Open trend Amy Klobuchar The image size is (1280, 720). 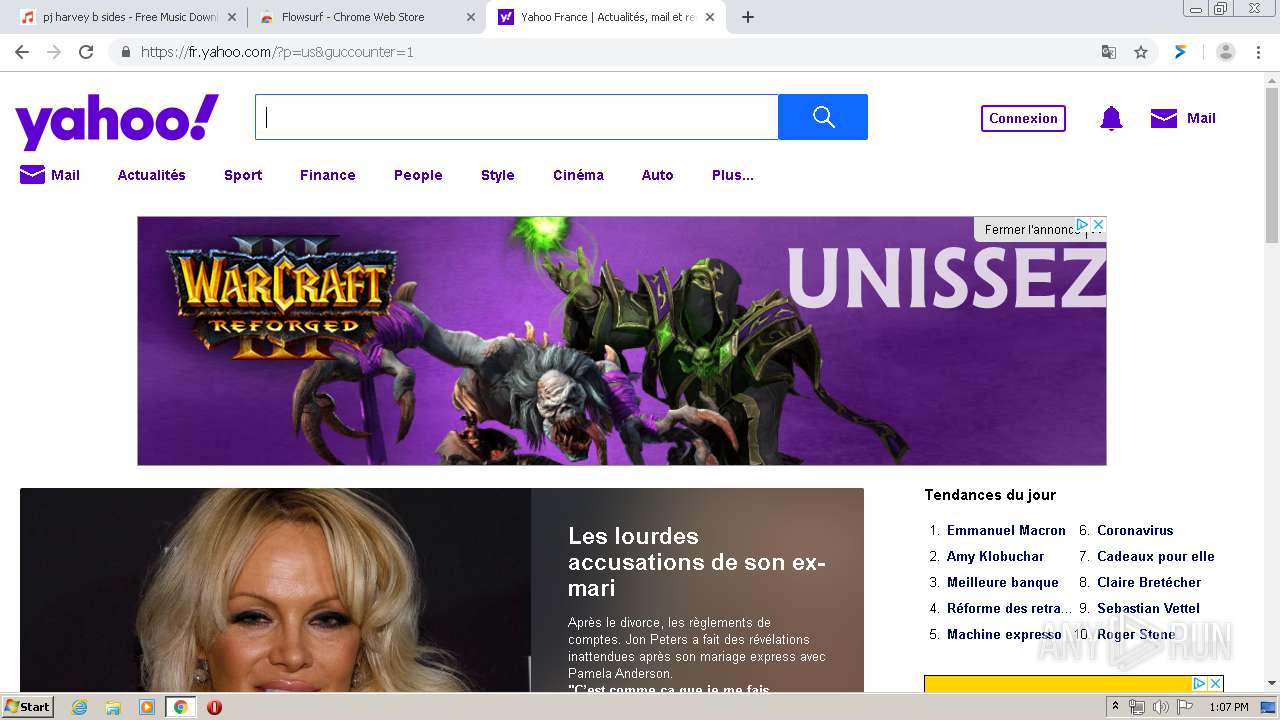point(995,556)
